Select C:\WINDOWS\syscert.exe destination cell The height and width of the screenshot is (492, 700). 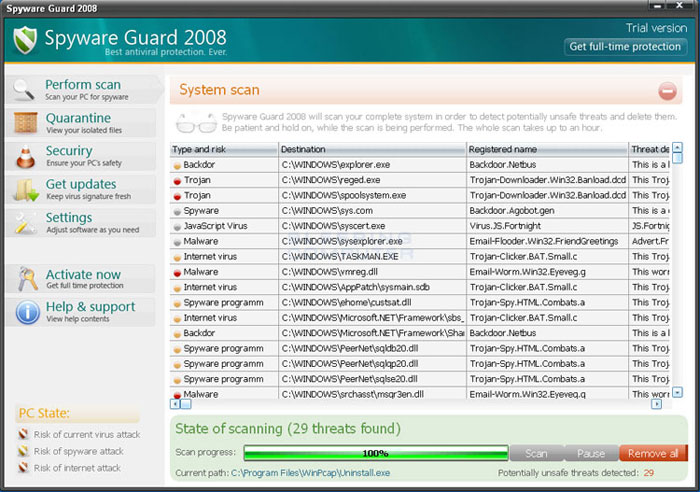pyautogui.click(x=372, y=226)
